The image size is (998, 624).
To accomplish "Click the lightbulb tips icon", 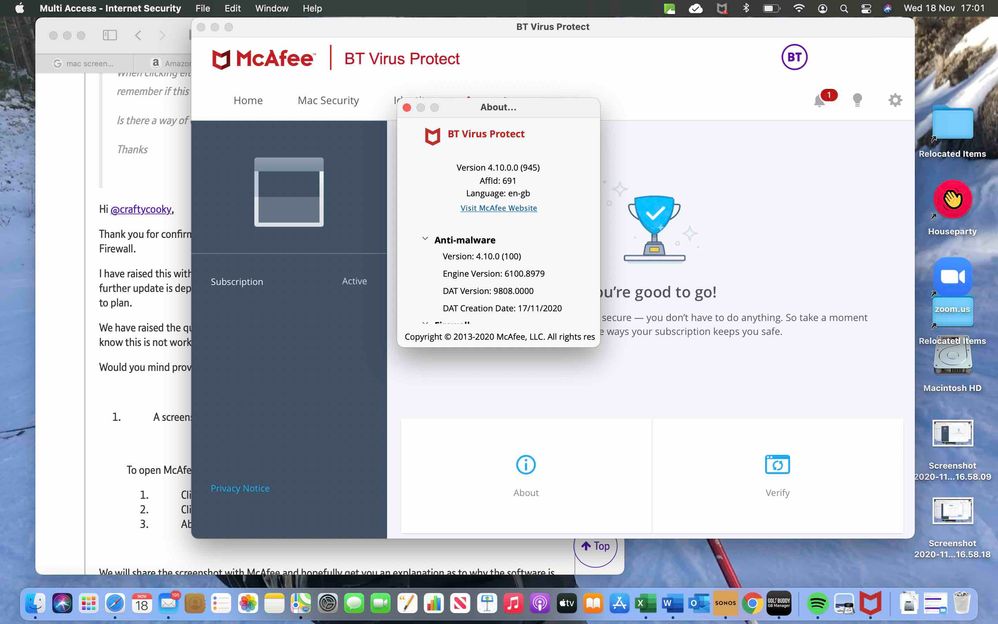I will pos(857,100).
